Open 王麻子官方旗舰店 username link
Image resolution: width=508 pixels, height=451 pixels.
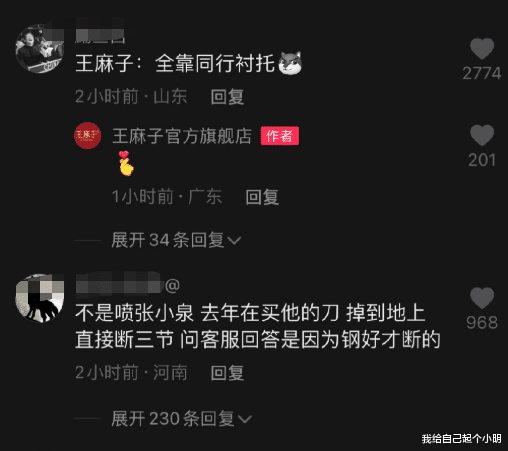182,136
